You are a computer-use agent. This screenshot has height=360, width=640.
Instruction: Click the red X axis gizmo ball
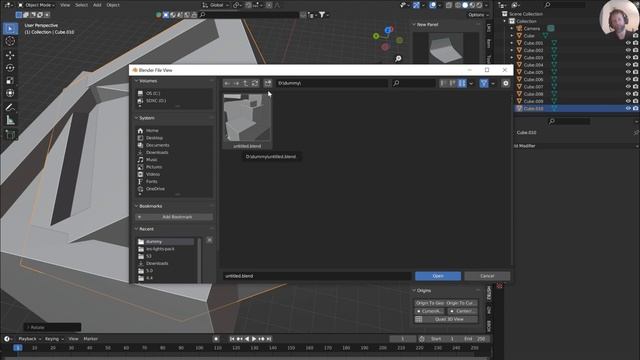coord(391,28)
